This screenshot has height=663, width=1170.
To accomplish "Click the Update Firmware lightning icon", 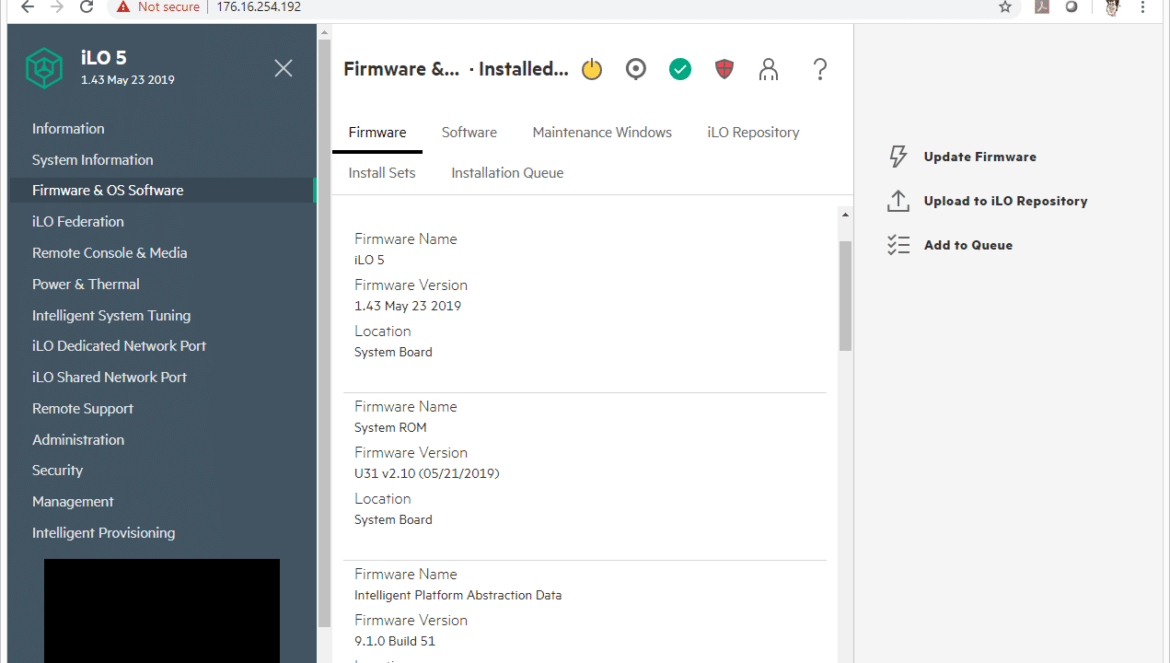I will (898, 157).
